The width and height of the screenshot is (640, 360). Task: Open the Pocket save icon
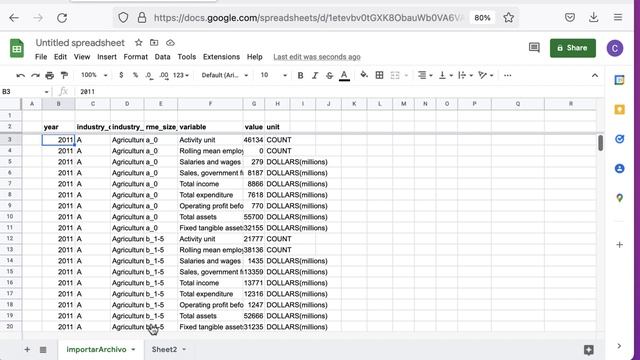coord(570,18)
